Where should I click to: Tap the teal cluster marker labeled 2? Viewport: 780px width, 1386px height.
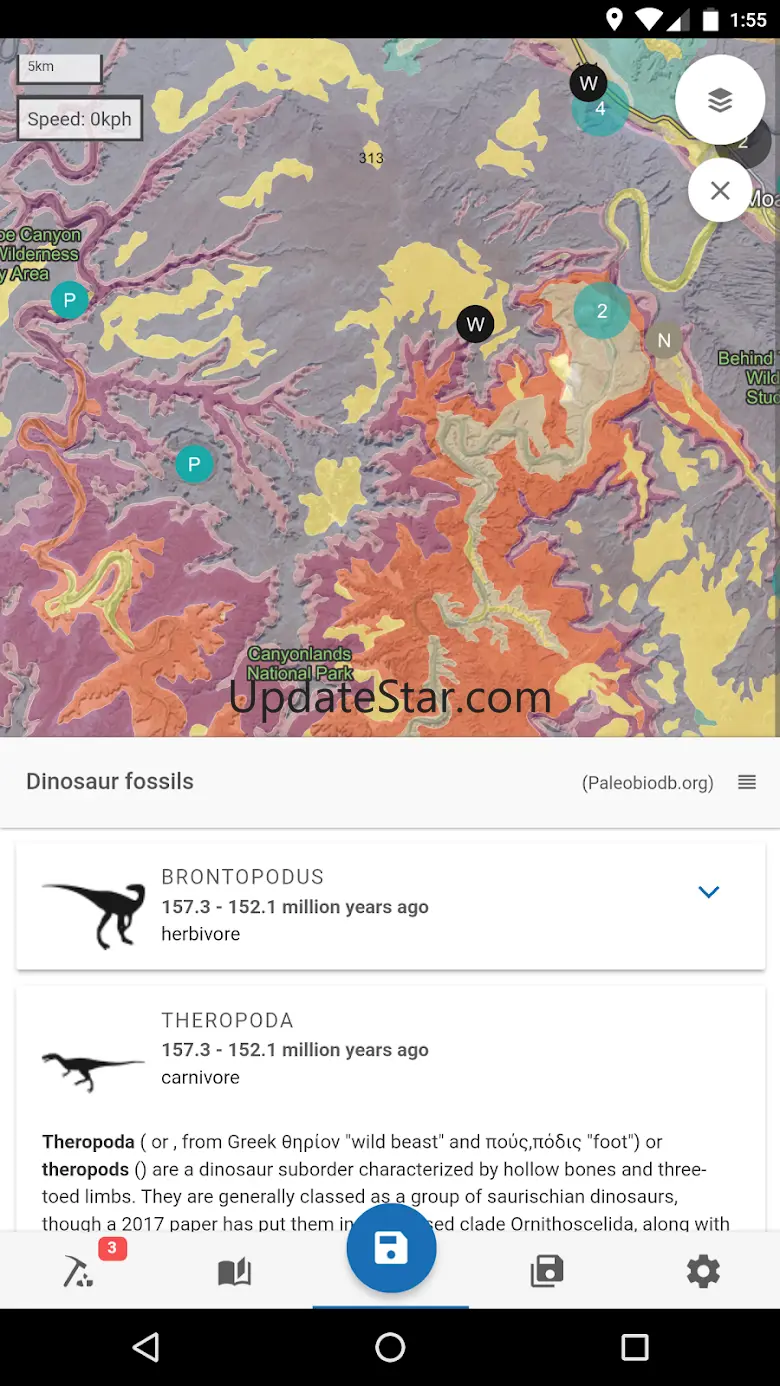(x=602, y=311)
